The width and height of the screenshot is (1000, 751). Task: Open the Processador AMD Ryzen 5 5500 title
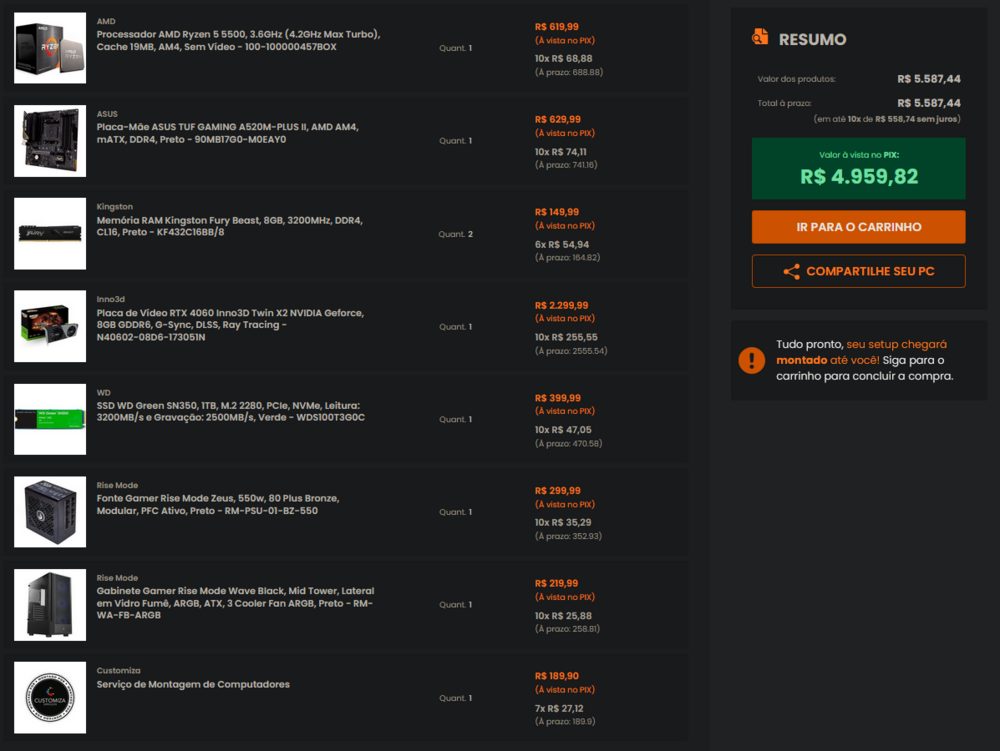click(238, 41)
